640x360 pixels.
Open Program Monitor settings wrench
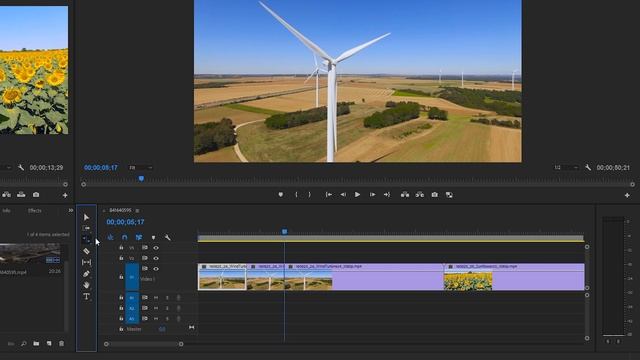(588, 167)
